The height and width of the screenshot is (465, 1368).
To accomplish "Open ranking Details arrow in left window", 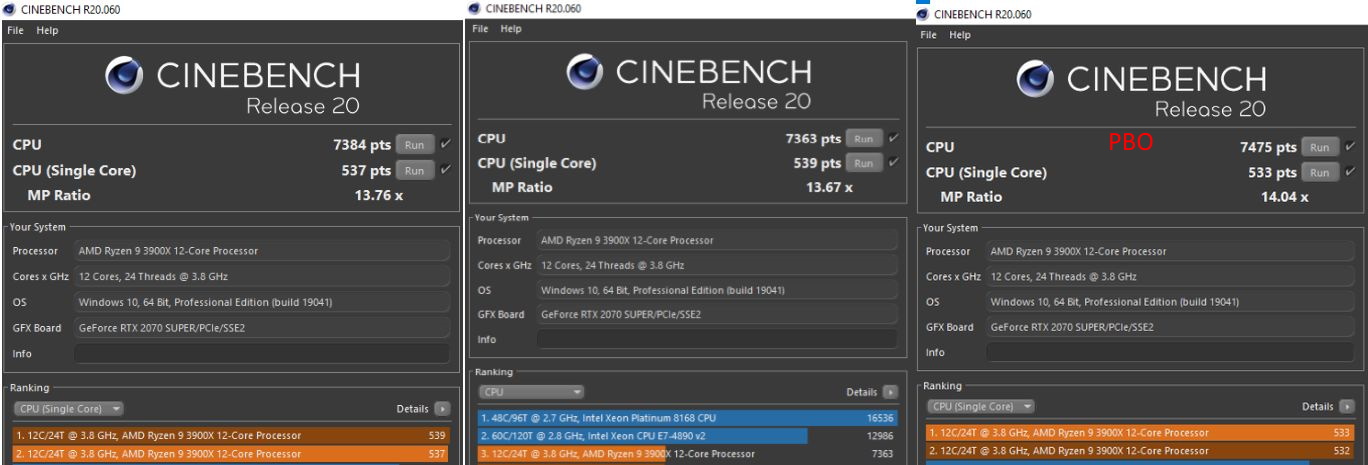I will click(x=442, y=409).
